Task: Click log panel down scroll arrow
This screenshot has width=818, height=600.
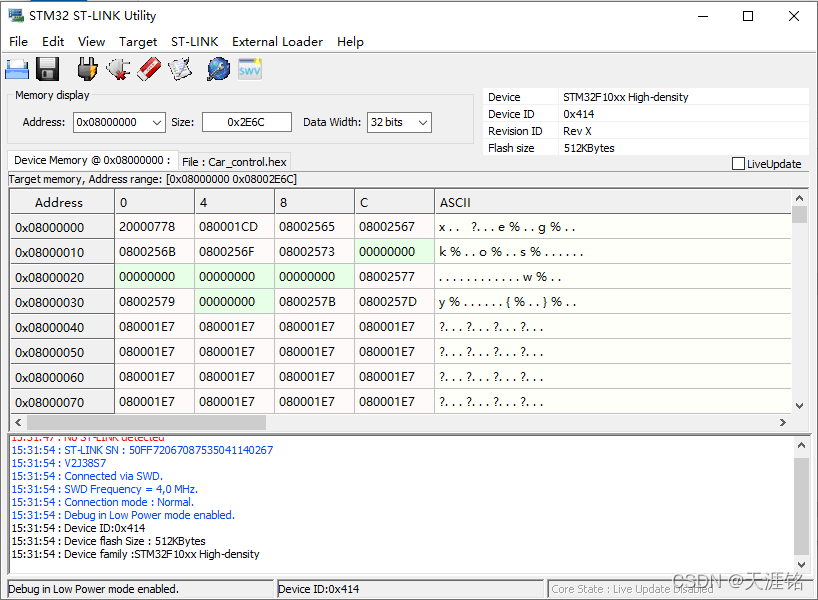Action: click(801, 565)
